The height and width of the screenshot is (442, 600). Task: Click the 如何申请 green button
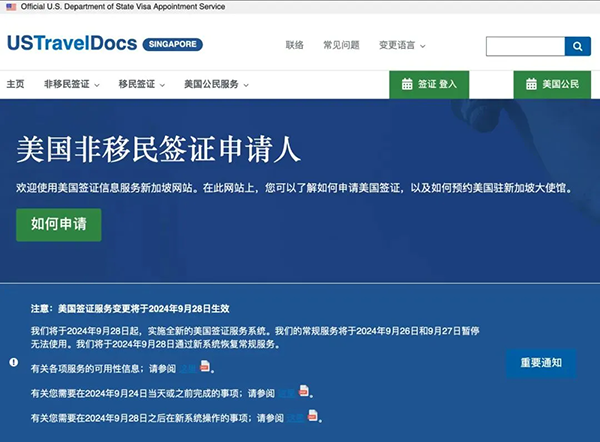click(59, 225)
